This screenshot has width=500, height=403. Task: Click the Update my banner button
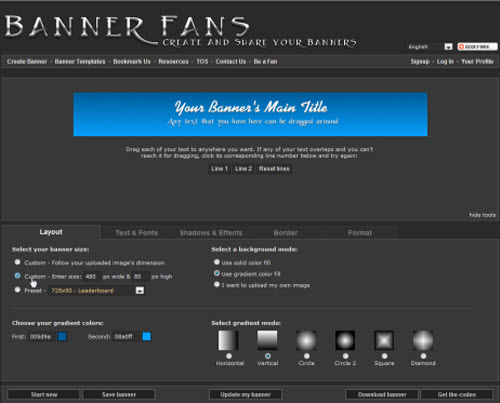[x=246, y=395]
